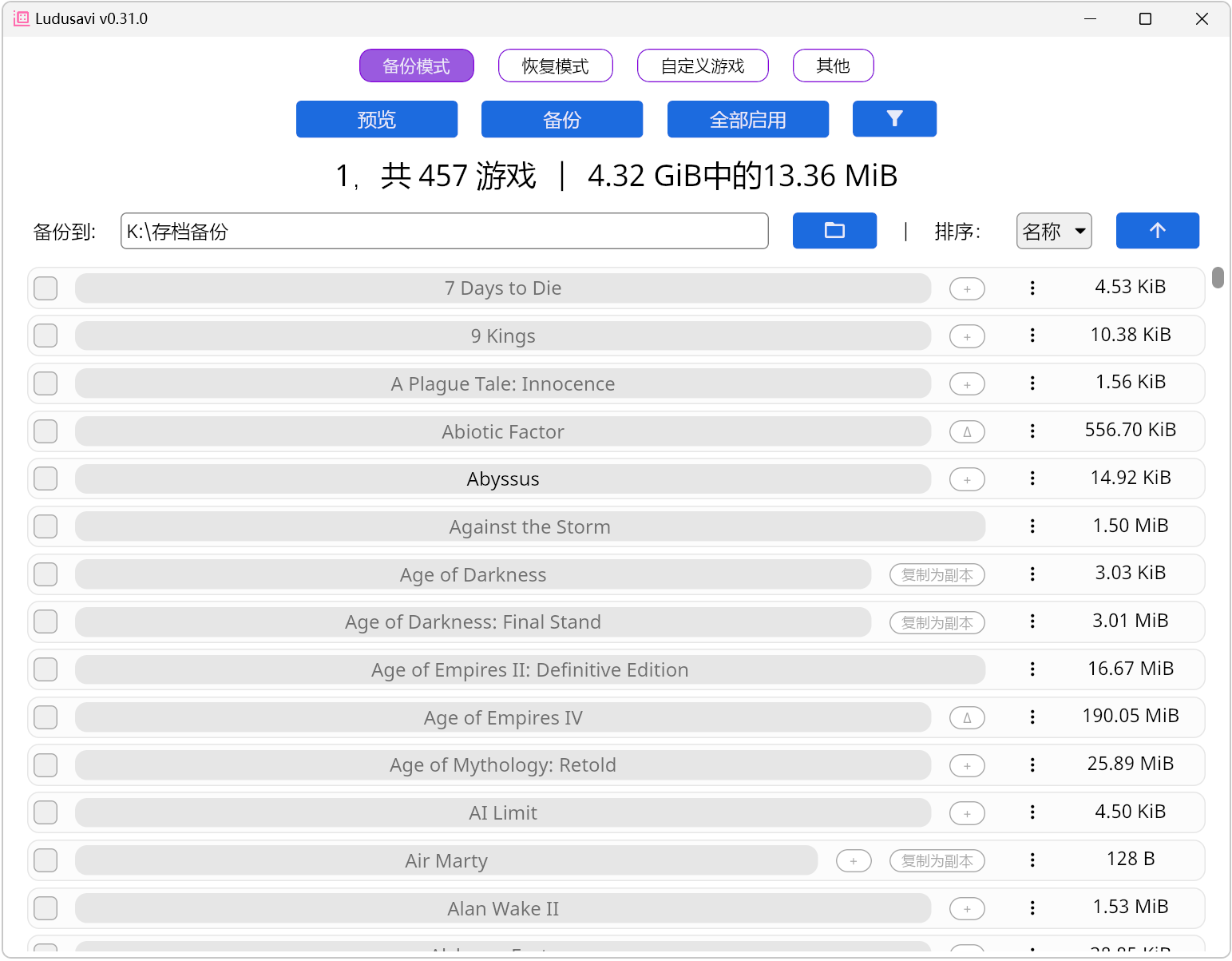This screenshot has width=1232, height=961.
Task: Check A Plague Tale: Innocence for backup
Action: 46,383
